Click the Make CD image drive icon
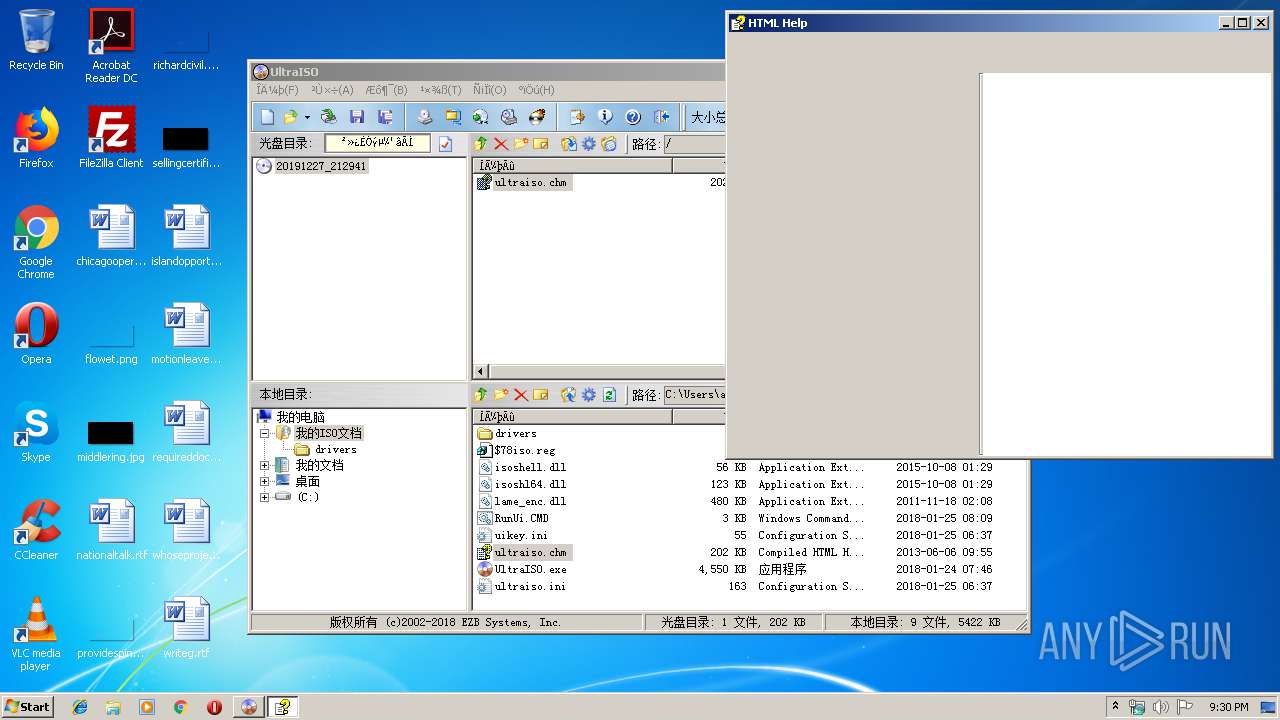 pos(425,117)
